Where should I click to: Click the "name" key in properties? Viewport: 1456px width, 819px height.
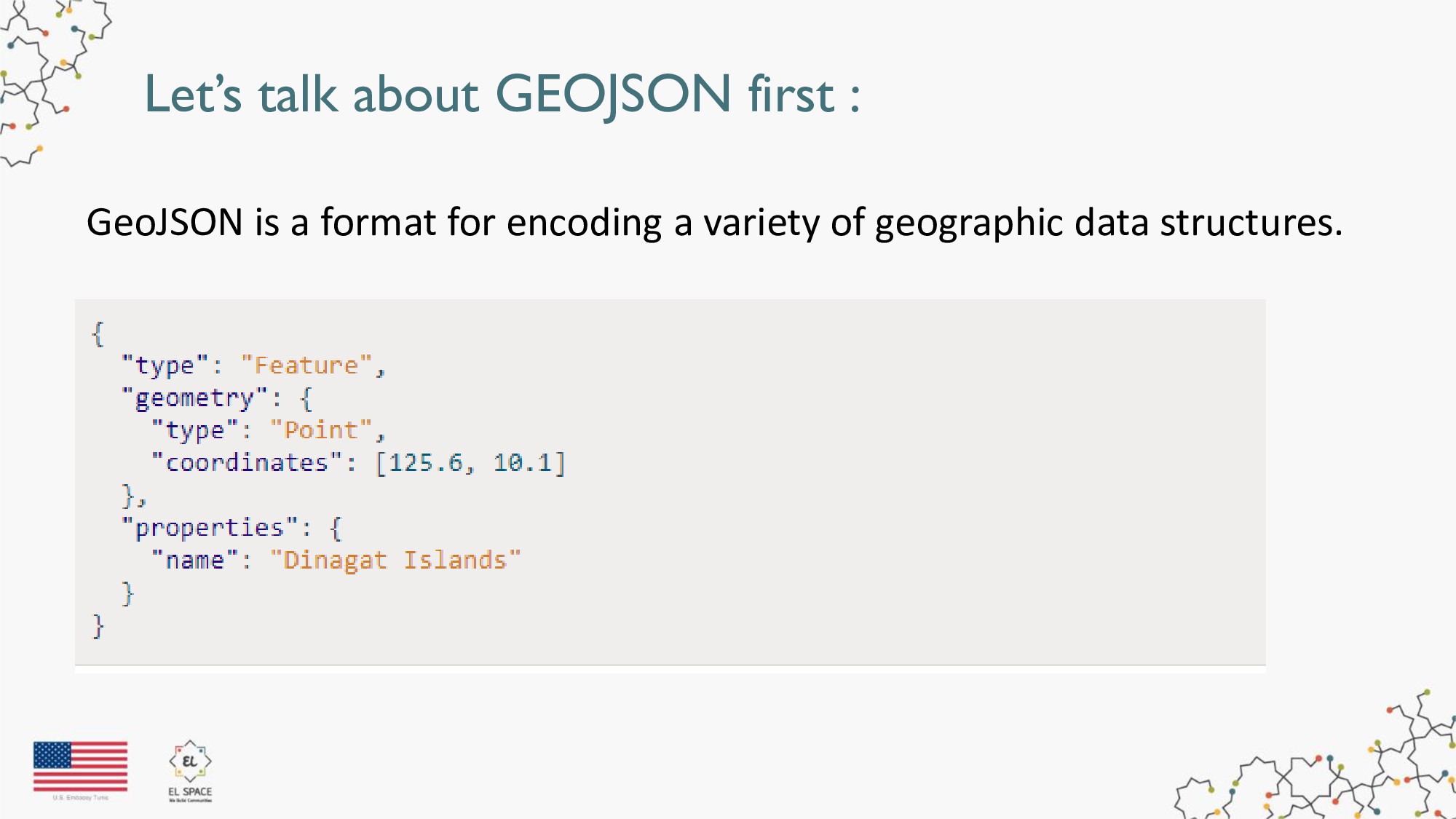point(194,560)
